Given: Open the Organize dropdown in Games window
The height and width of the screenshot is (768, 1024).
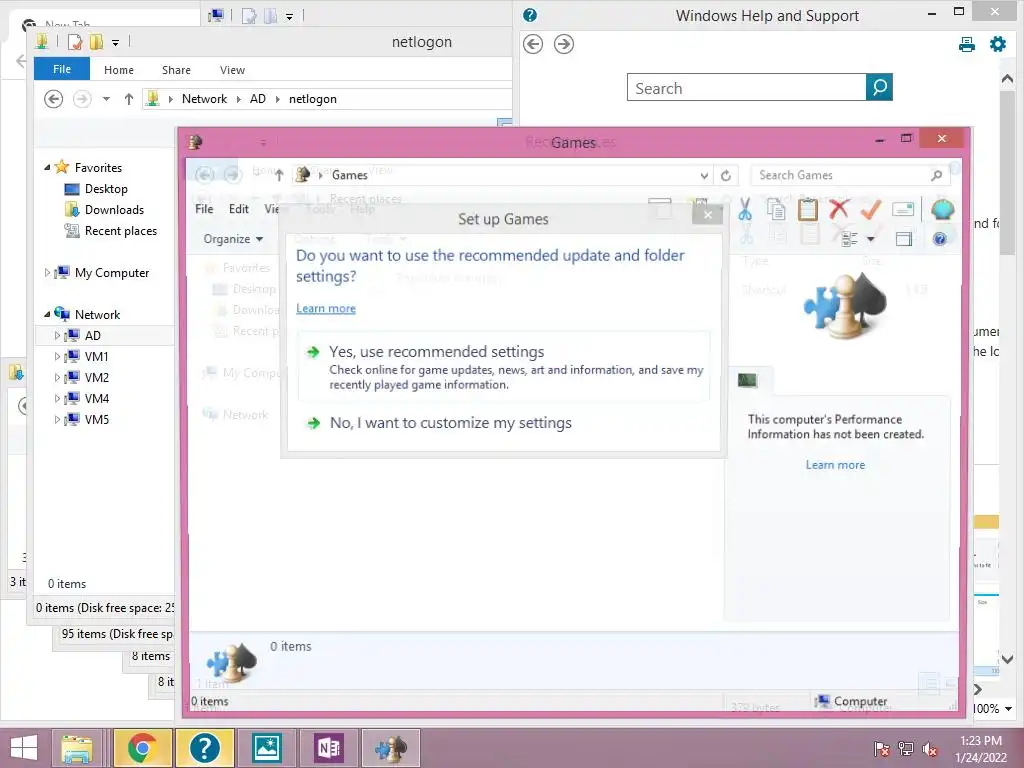Looking at the screenshot, I should (x=232, y=239).
